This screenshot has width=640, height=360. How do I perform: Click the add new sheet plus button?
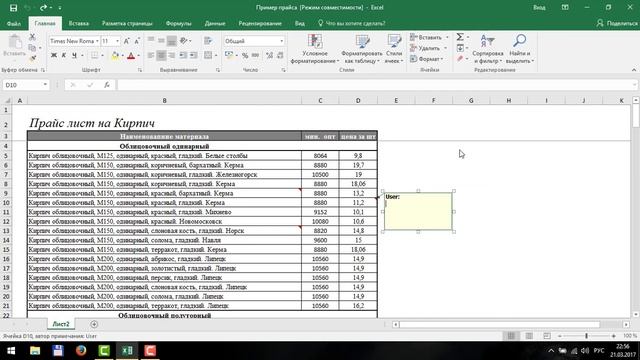94,324
